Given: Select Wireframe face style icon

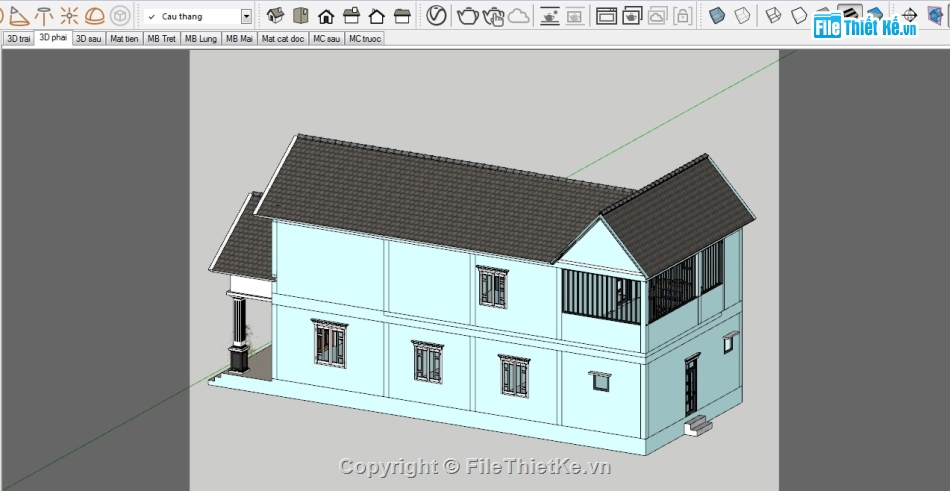Looking at the screenshot, I should (x=773, y=15).
